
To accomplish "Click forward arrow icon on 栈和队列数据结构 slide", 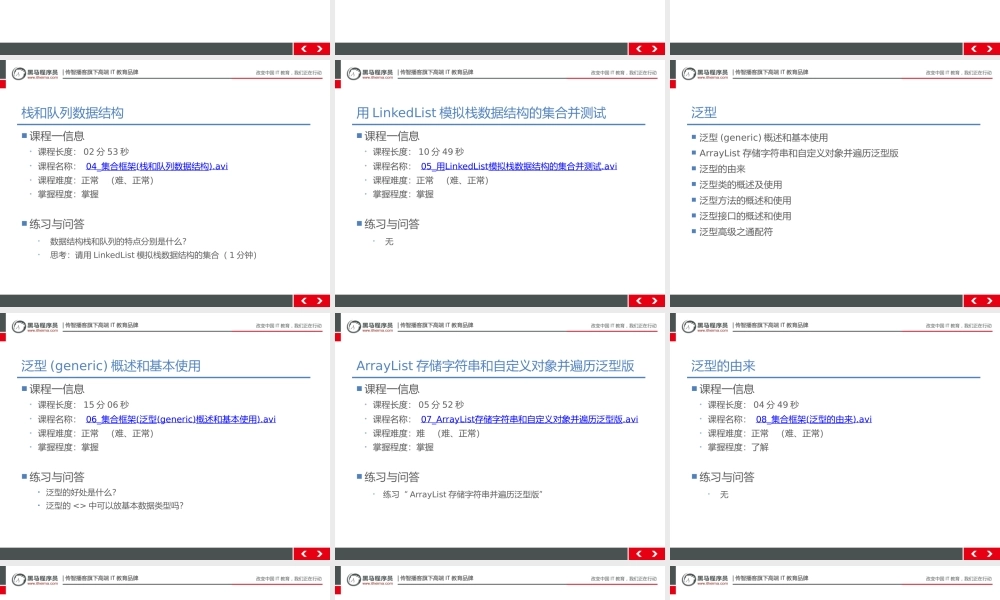I will pos(318,47).
